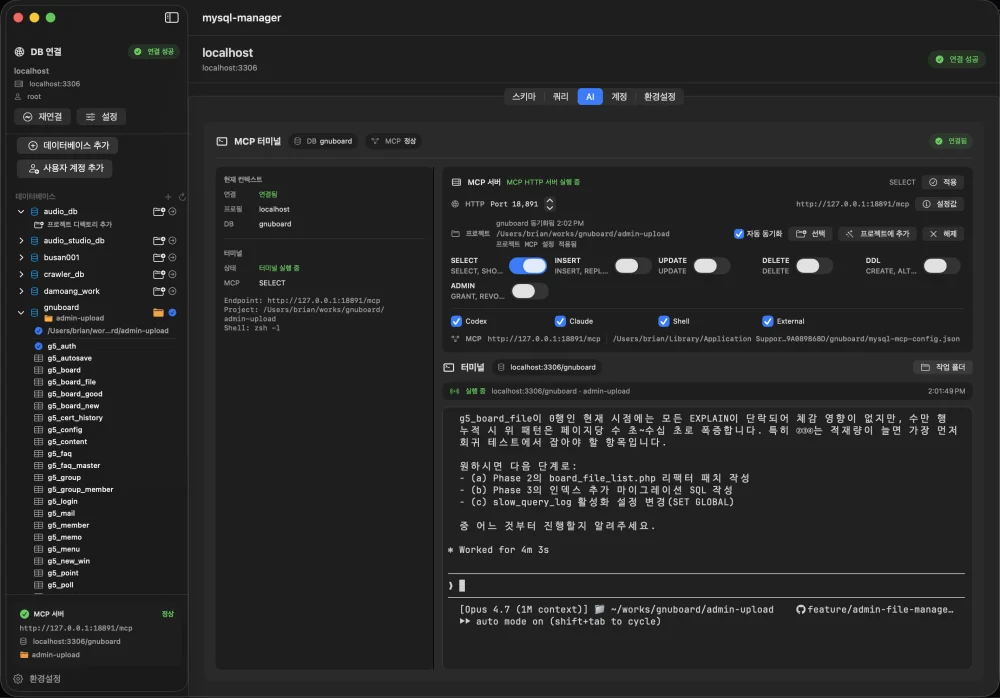Expand the damoang_work database

click(x=21, y=291)
